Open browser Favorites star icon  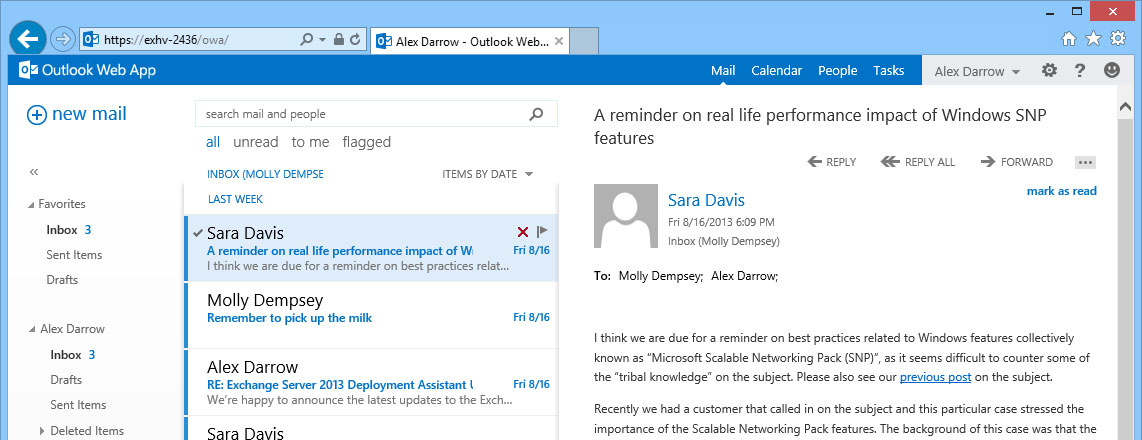(1093, 39)
